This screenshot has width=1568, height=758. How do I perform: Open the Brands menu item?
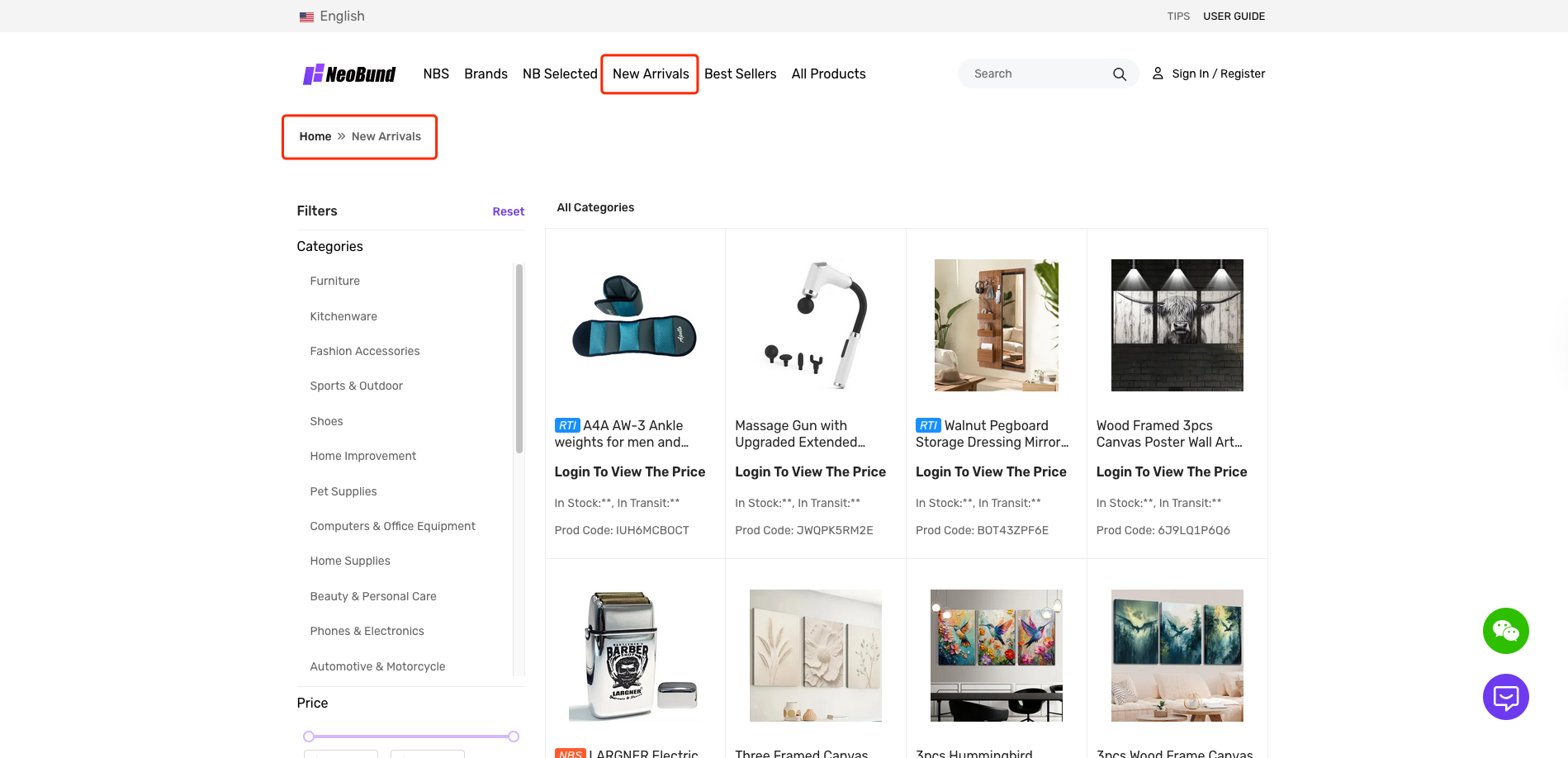pos(486,74)
